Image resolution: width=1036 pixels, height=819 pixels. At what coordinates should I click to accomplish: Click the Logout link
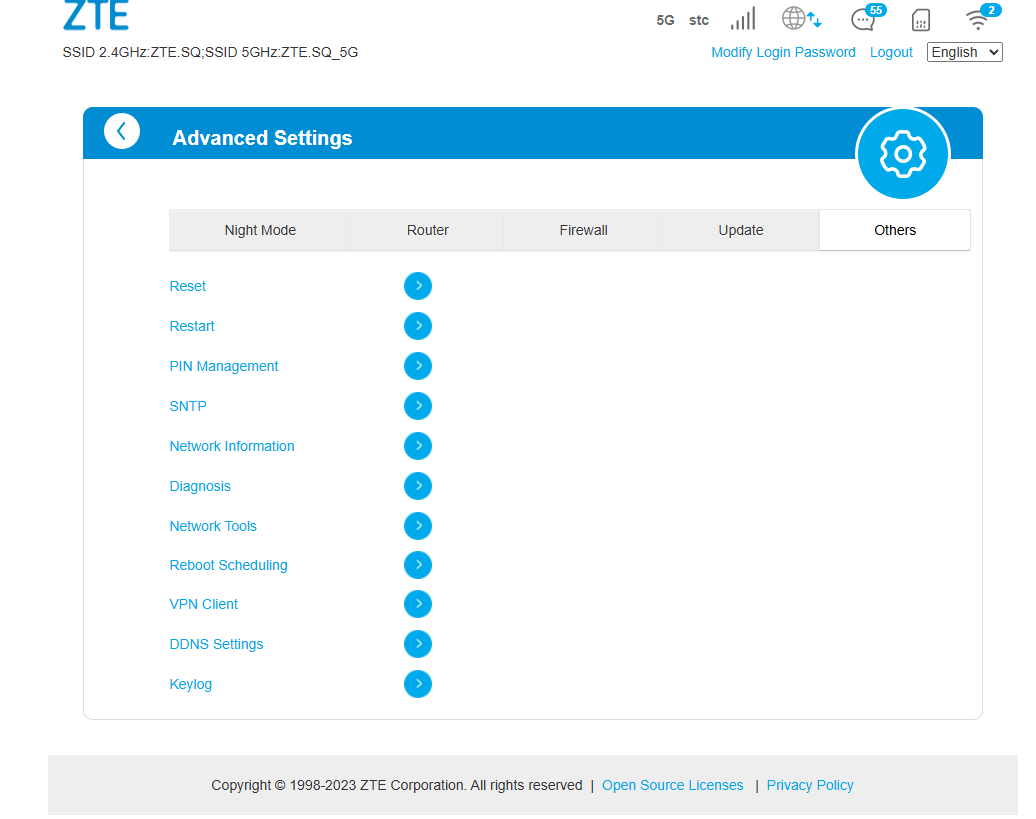[891, 52]
